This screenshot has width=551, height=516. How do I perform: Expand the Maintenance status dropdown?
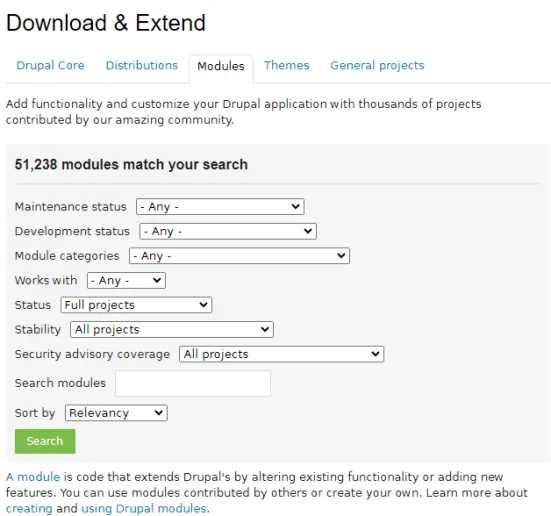(220, 207)
